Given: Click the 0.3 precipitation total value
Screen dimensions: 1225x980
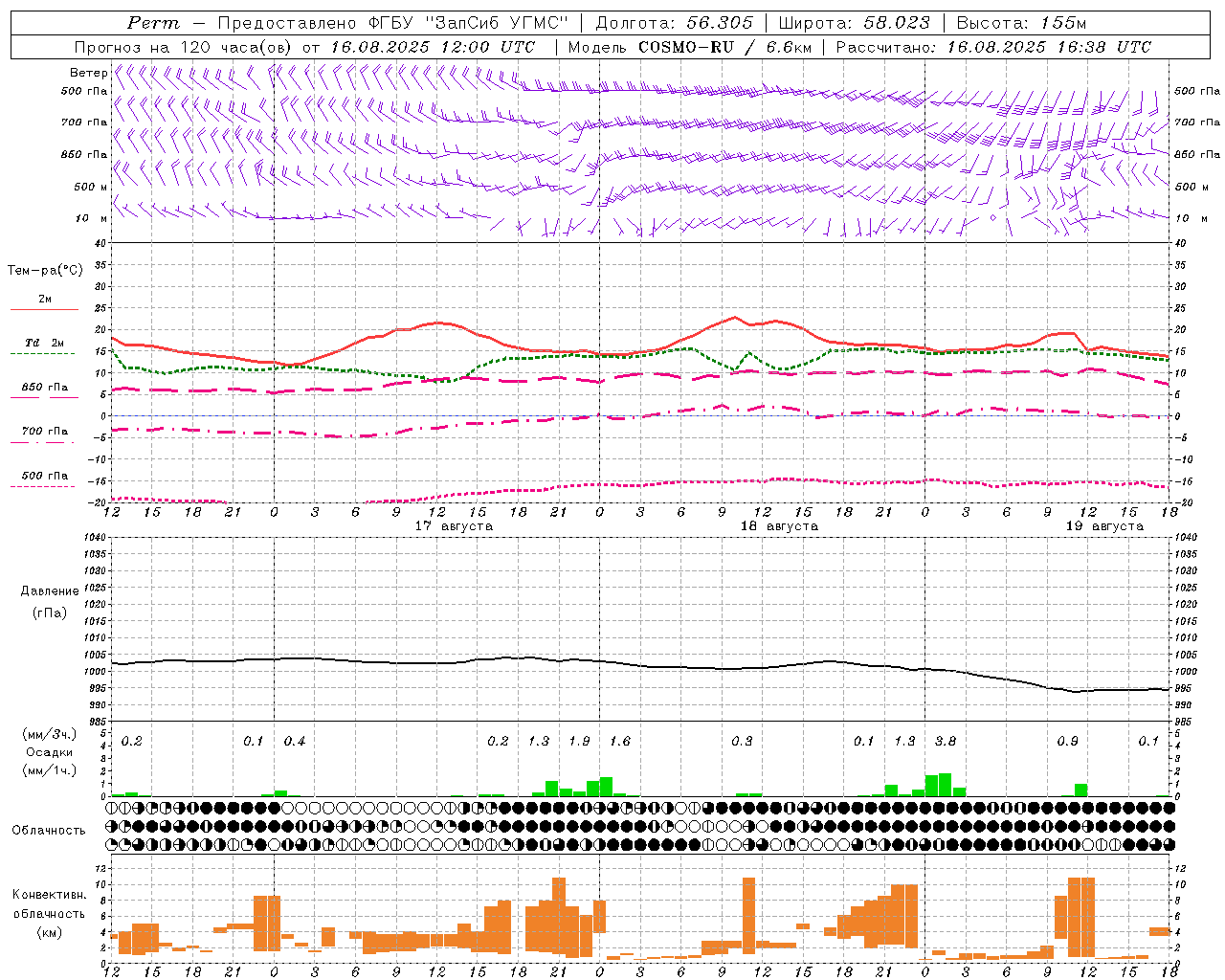Looking at the screenshot, I should (x=742, y=742).
